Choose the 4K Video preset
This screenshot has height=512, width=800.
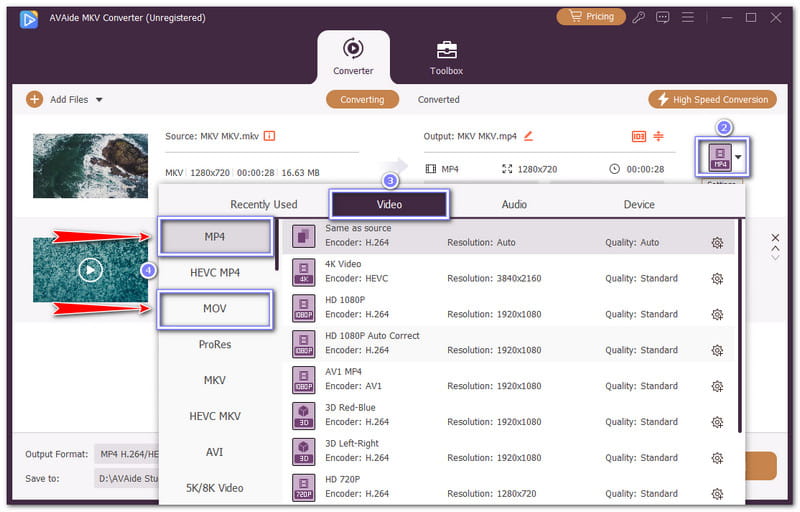click(508, 272)
